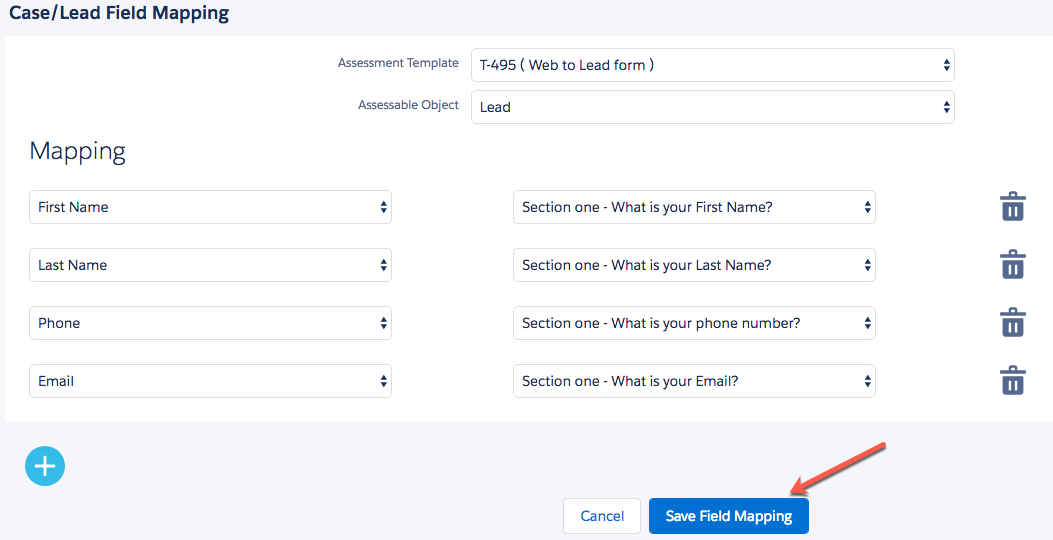Open the Email field dropdown
Viewport: 1053px width, 540px height.
pyautogui.click(x=210, y=381)
